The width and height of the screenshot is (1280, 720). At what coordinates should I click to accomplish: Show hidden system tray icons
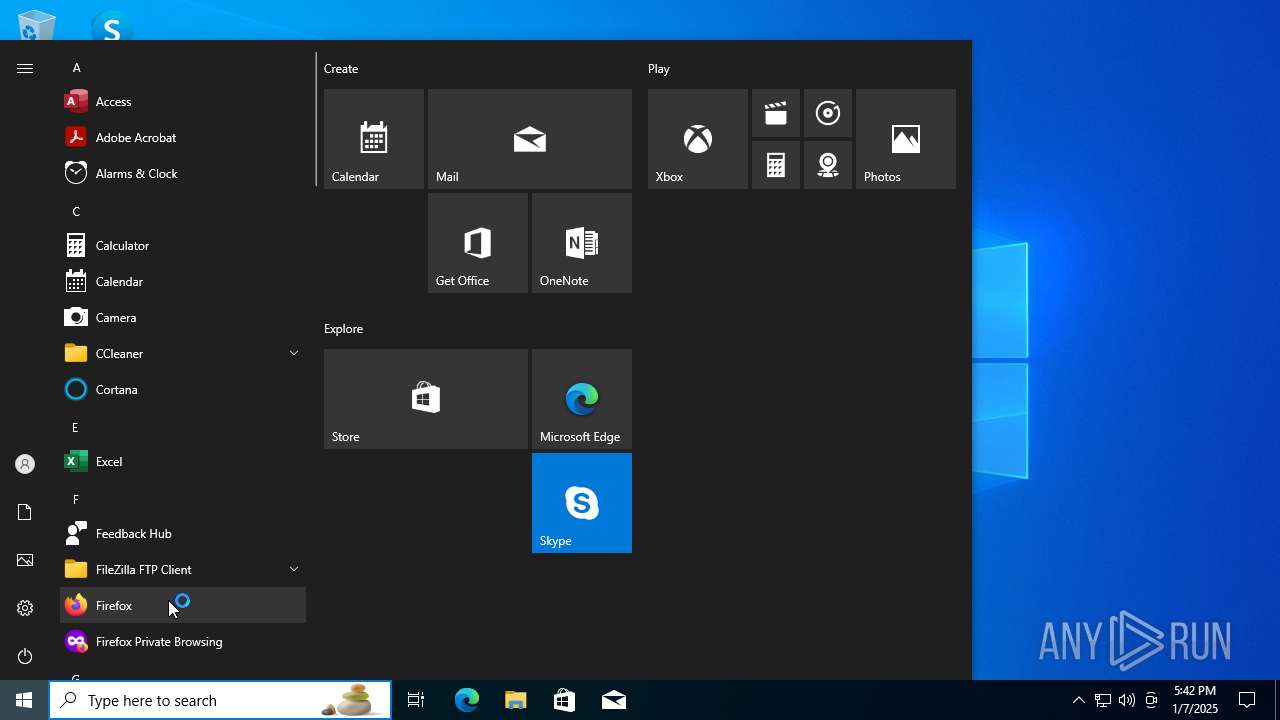[1078, 700]
